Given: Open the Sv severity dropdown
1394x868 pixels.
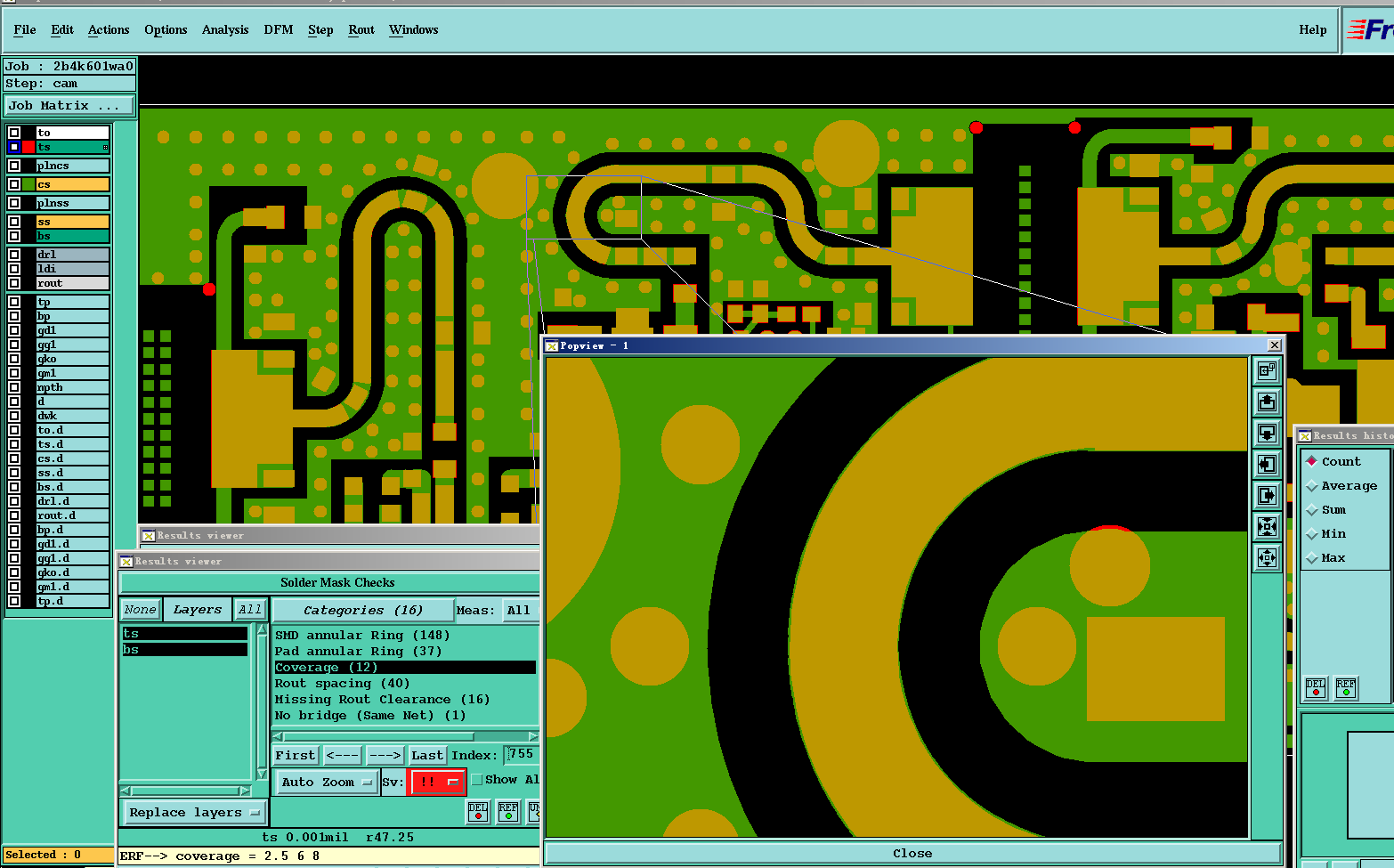Looking at the screenshot, I should [436, 782].
